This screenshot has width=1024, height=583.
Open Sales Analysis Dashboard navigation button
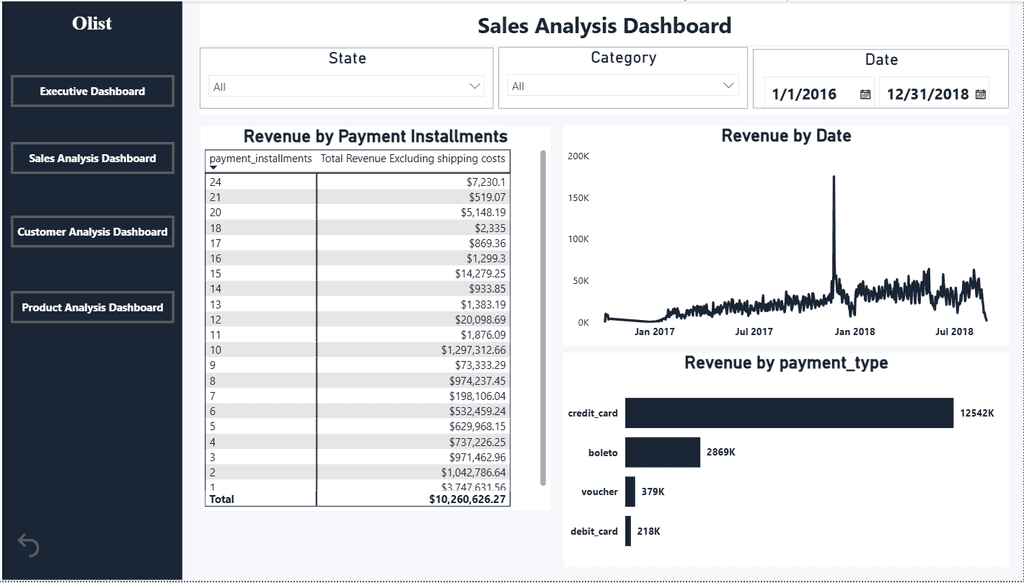tap(93, 158)
